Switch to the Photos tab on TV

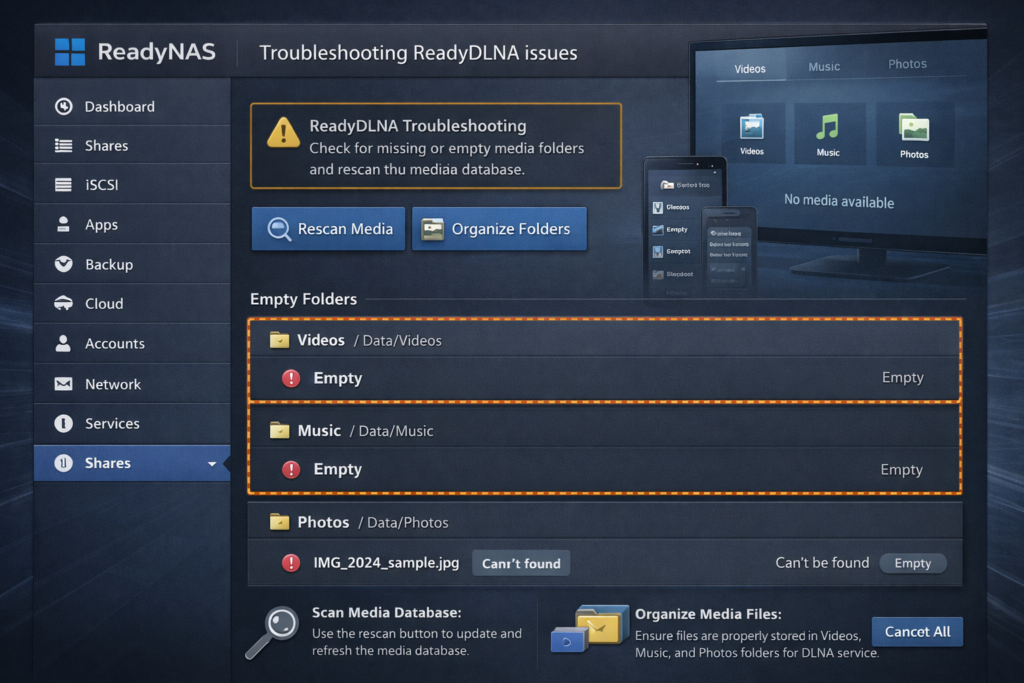pyautogui.click(x=907, y=64)
